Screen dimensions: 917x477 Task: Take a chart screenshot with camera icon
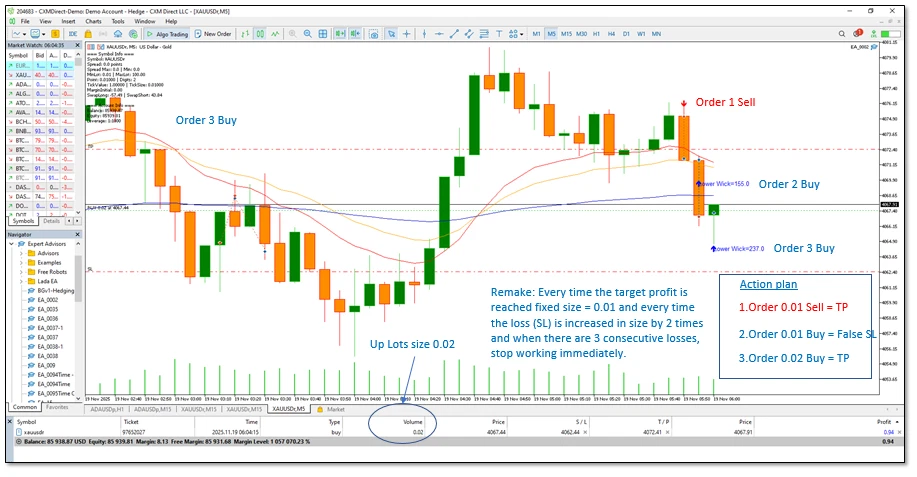(x=374, y=34)
